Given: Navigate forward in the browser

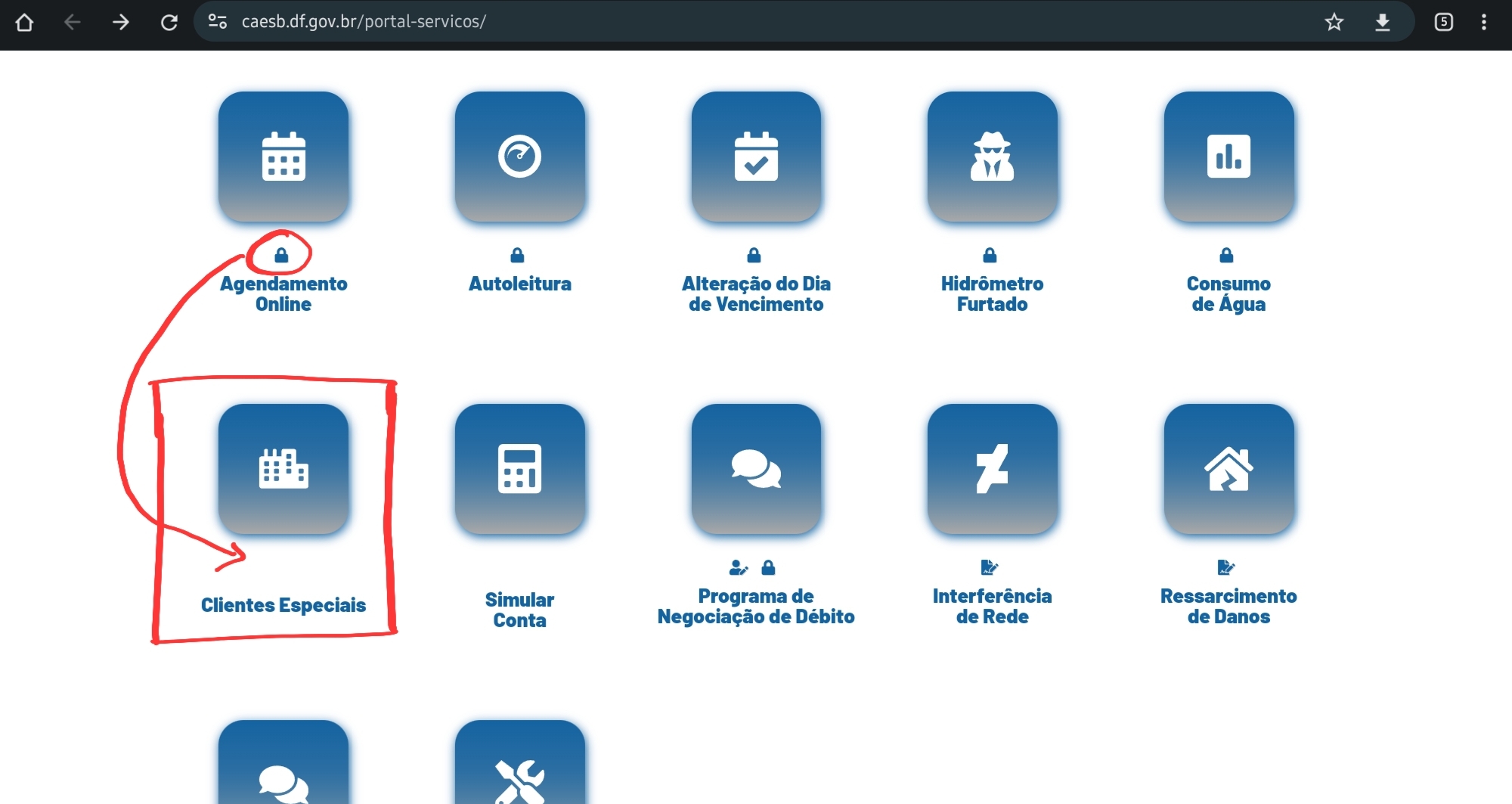Looking at the screenshot, I should pos(121,22).
